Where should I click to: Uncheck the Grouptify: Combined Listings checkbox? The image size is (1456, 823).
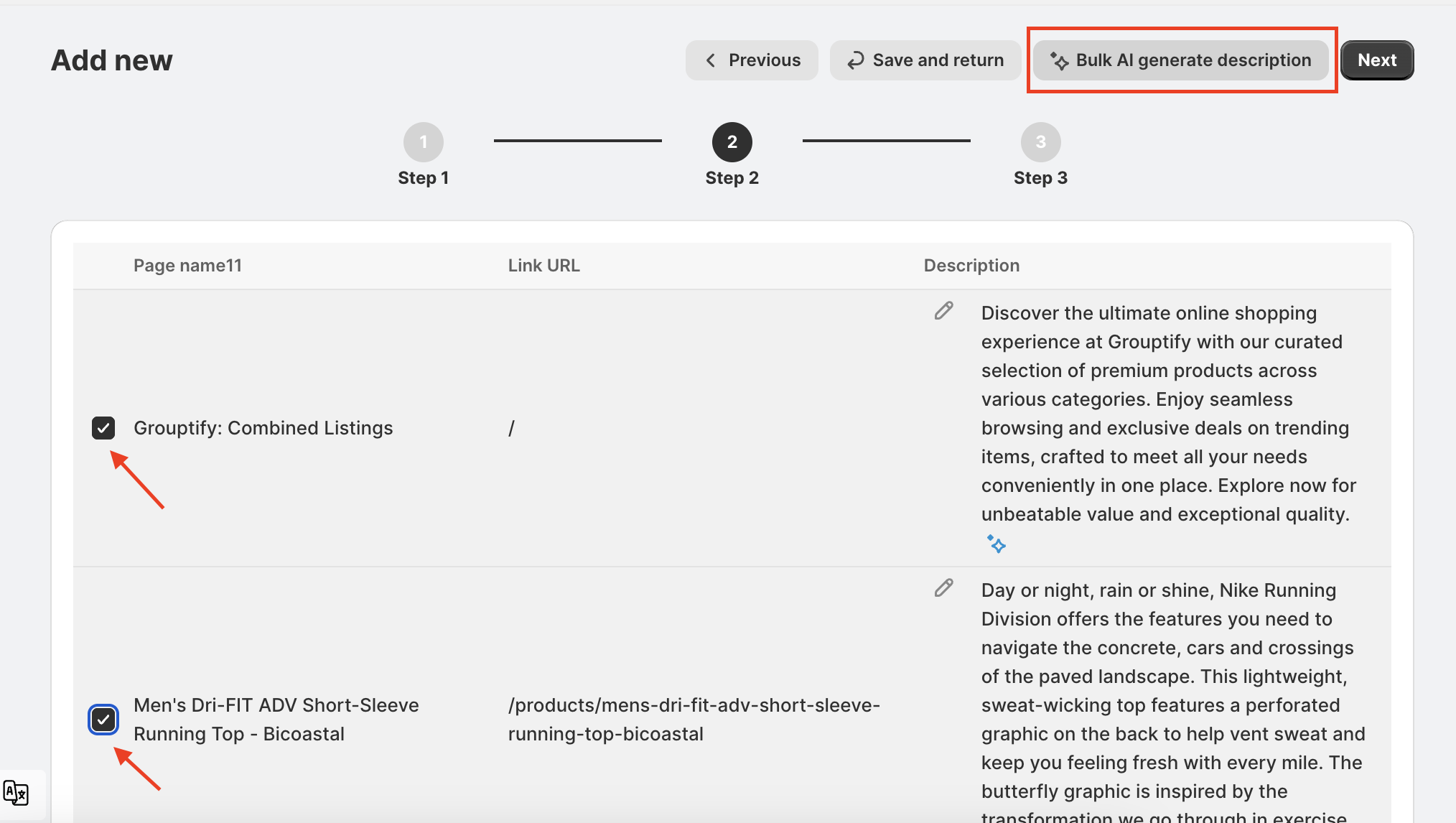[x=103, y=428]
